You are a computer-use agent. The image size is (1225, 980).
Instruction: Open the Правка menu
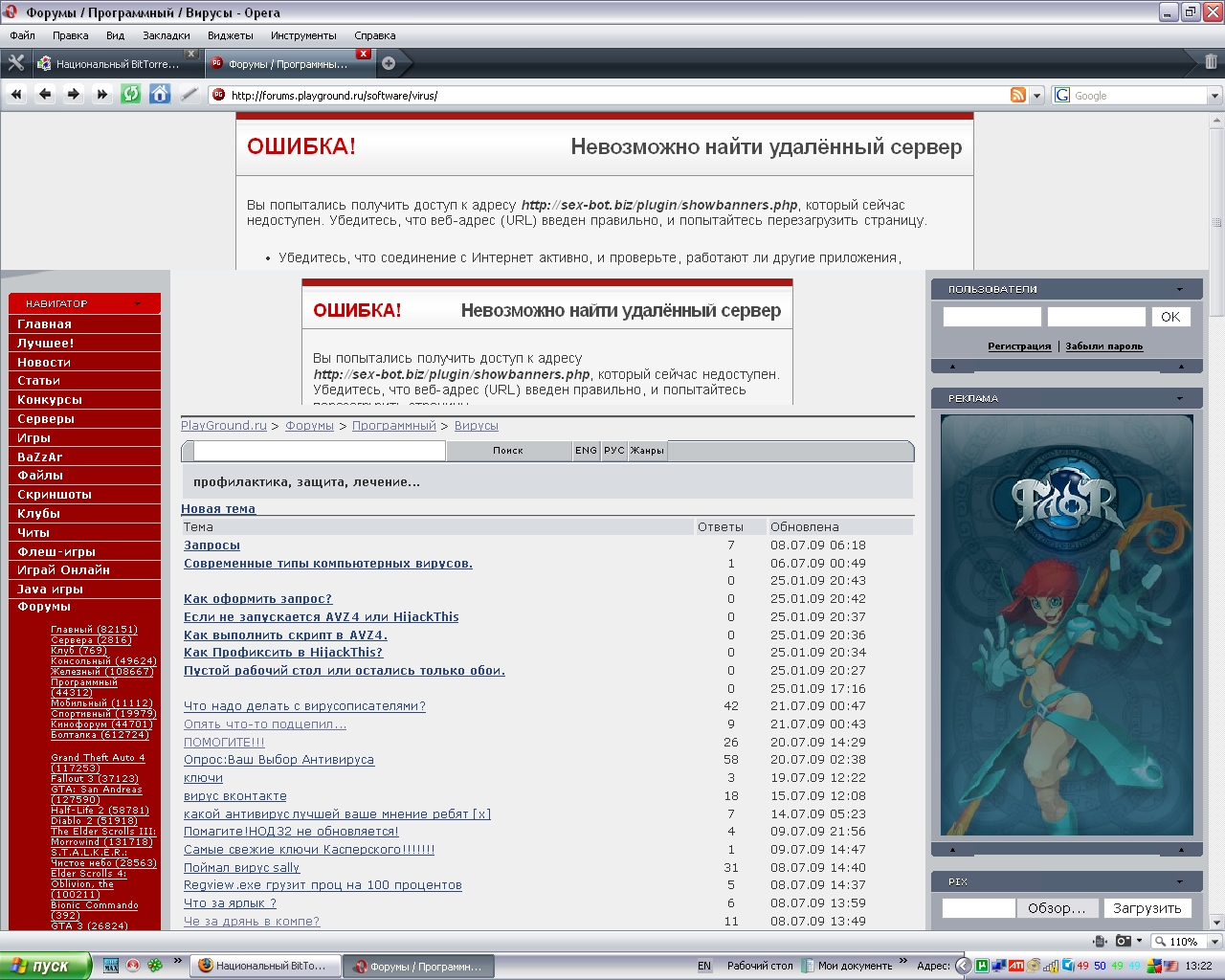coord(71,35)
